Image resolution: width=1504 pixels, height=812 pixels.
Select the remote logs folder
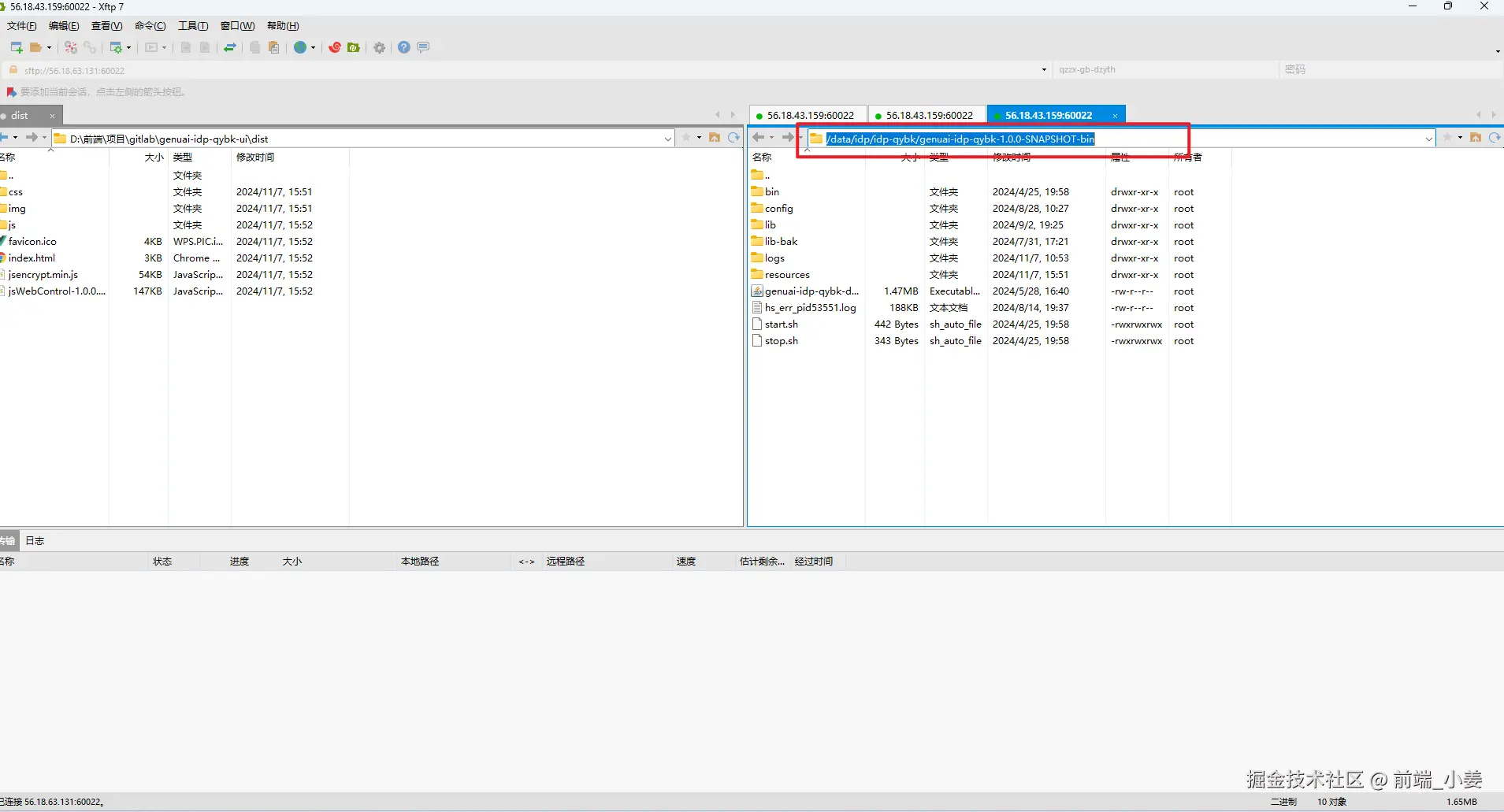click(x=774, y=258)
